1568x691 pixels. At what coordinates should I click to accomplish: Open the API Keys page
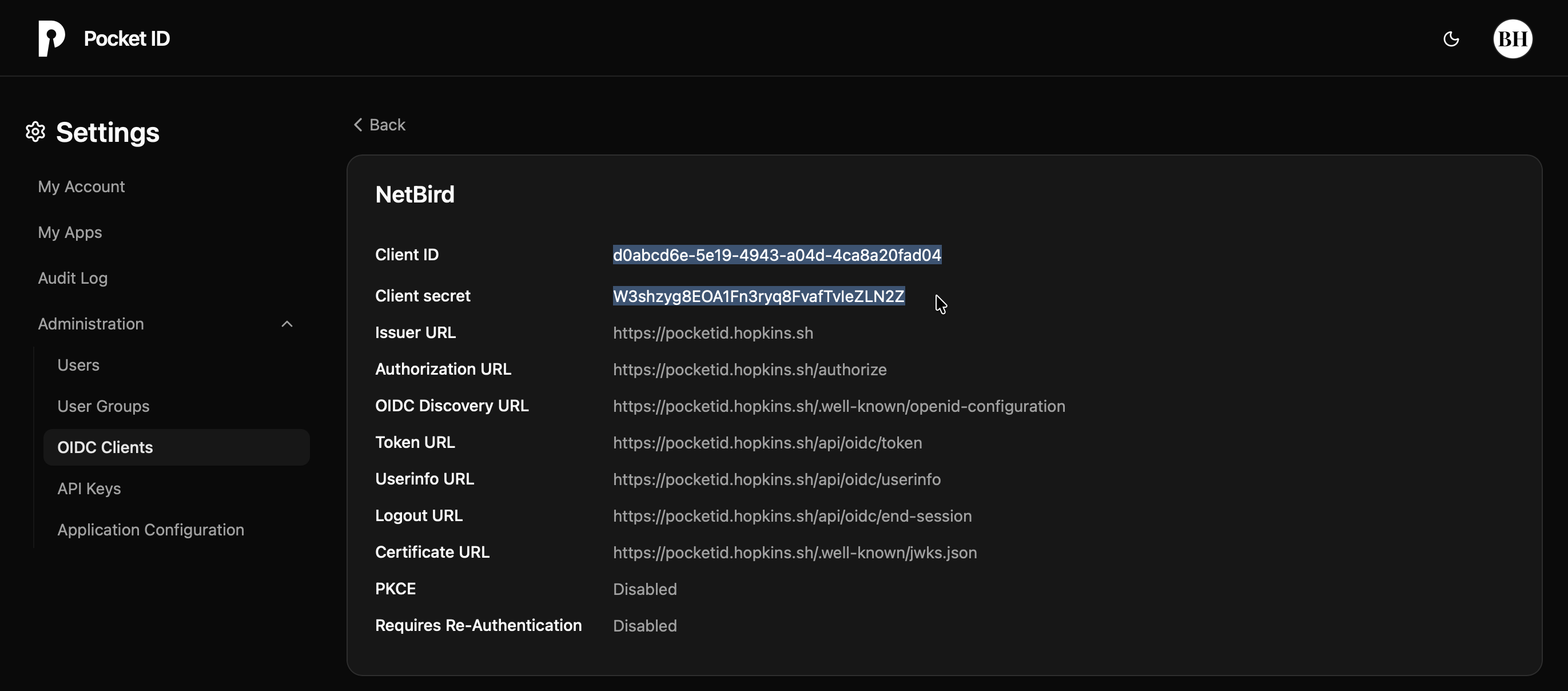pyautogui.click(x=89, y=489)
